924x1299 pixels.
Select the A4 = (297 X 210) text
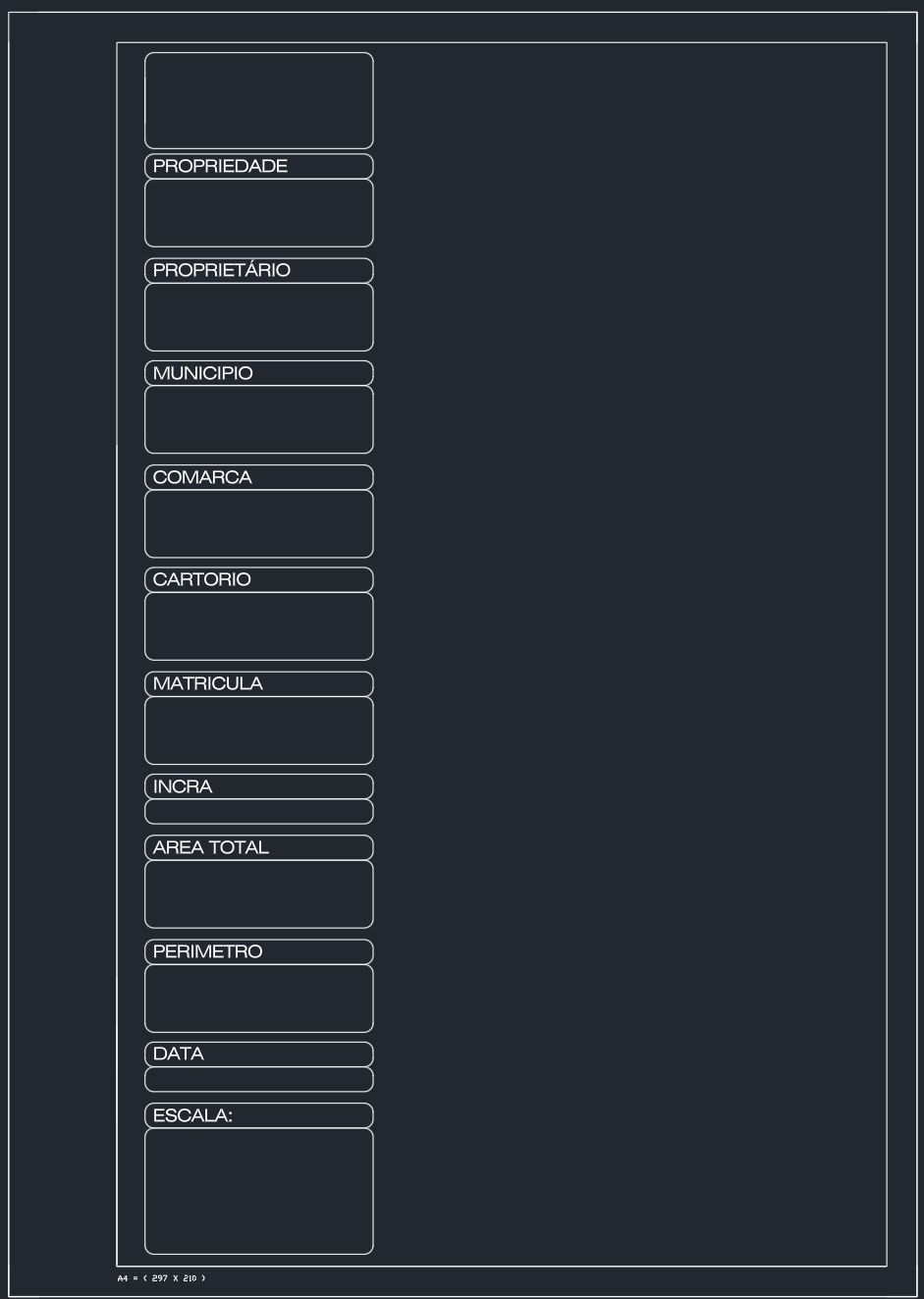pos(162,1278)
